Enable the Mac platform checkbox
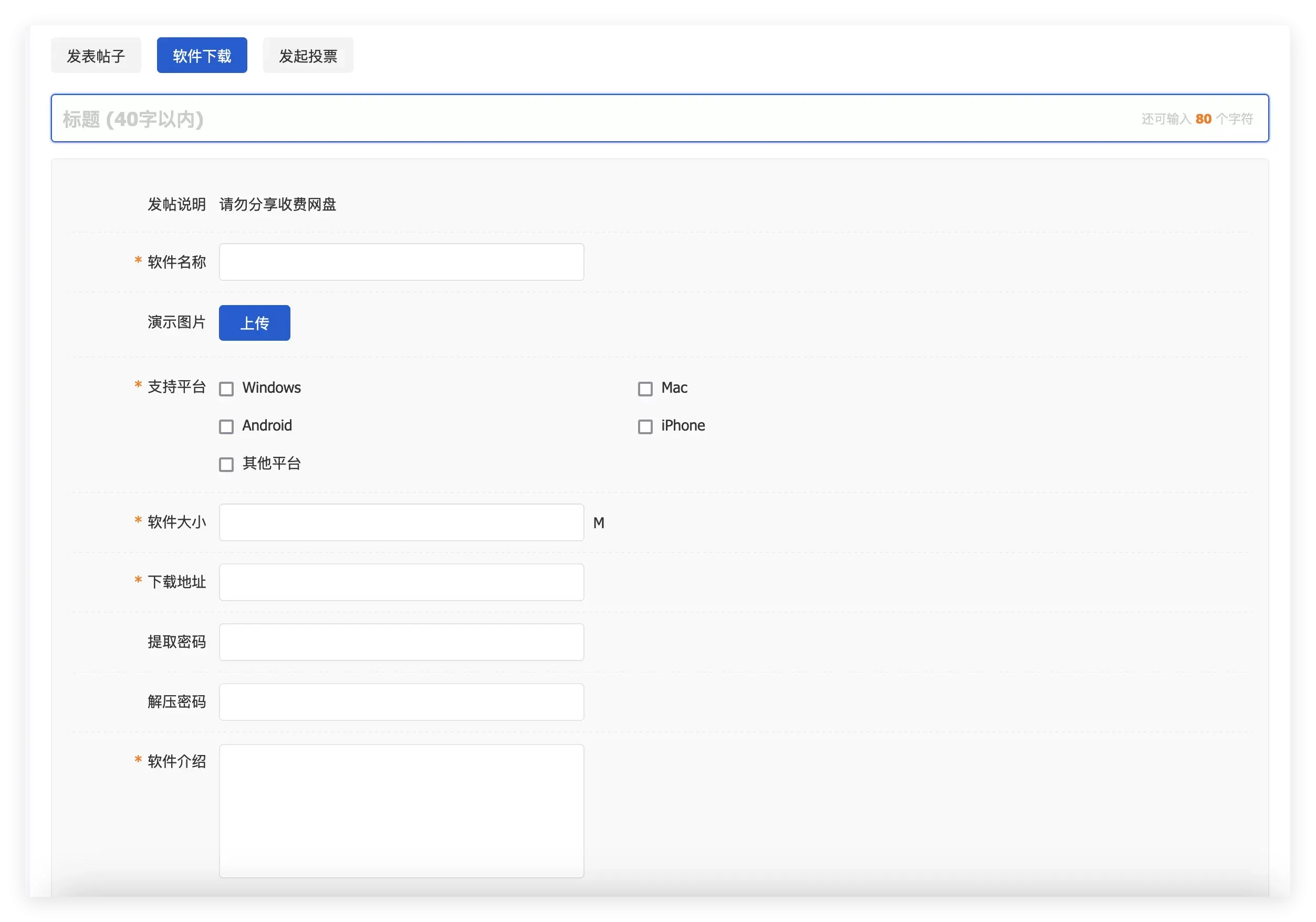Image resolution: width=1316 pixels, height=922 pixels. pos(645,389)
